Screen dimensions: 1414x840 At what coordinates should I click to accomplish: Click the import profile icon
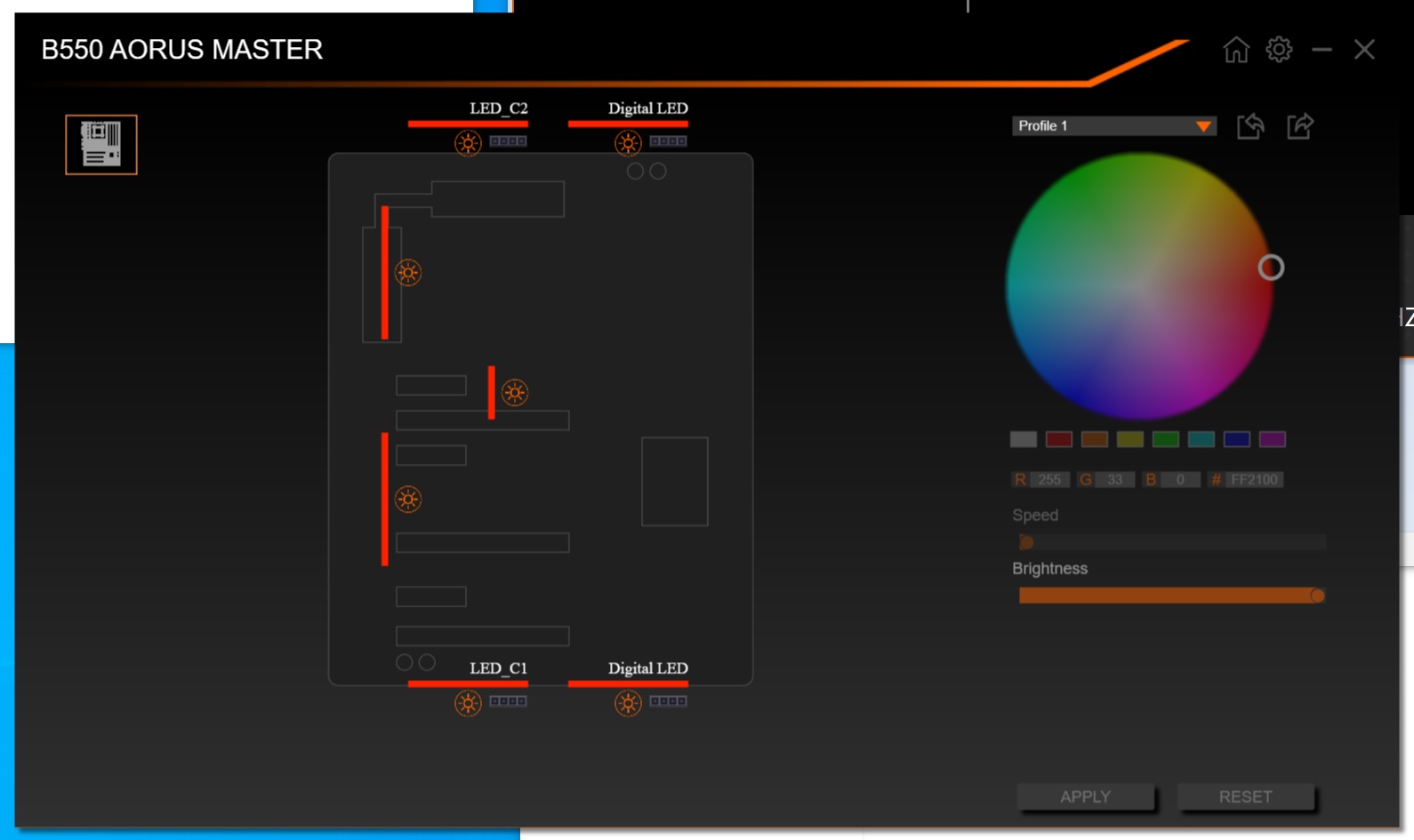coord(1250,126)
